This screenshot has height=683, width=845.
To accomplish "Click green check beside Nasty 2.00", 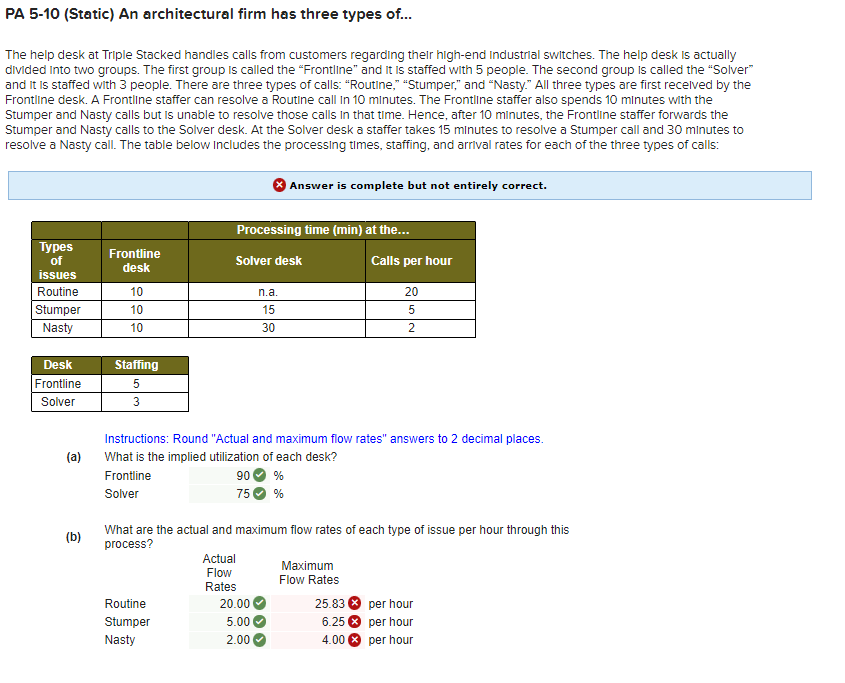I will (259, 640).
